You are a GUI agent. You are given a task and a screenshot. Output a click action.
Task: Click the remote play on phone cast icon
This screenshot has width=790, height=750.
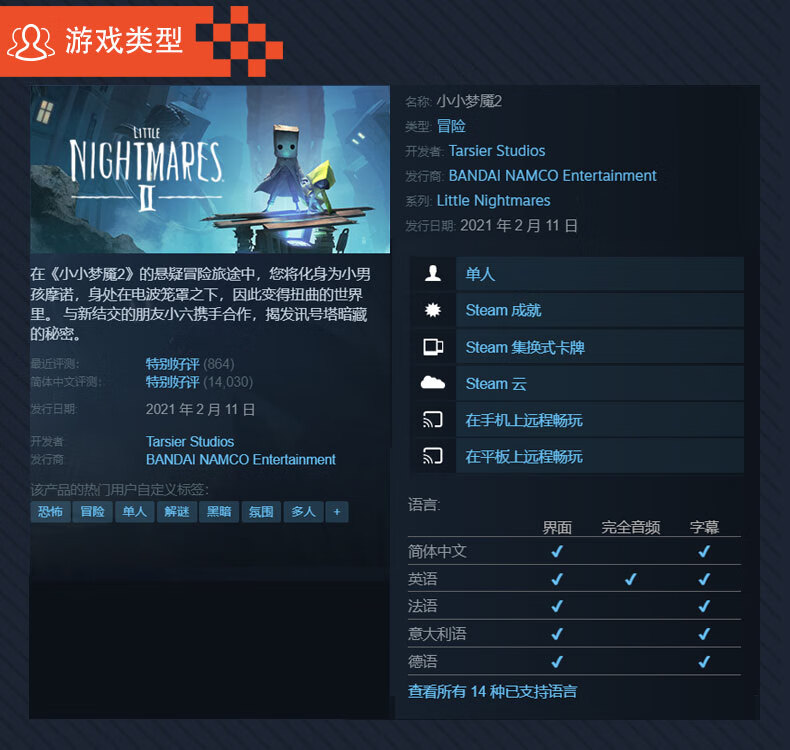433,420
